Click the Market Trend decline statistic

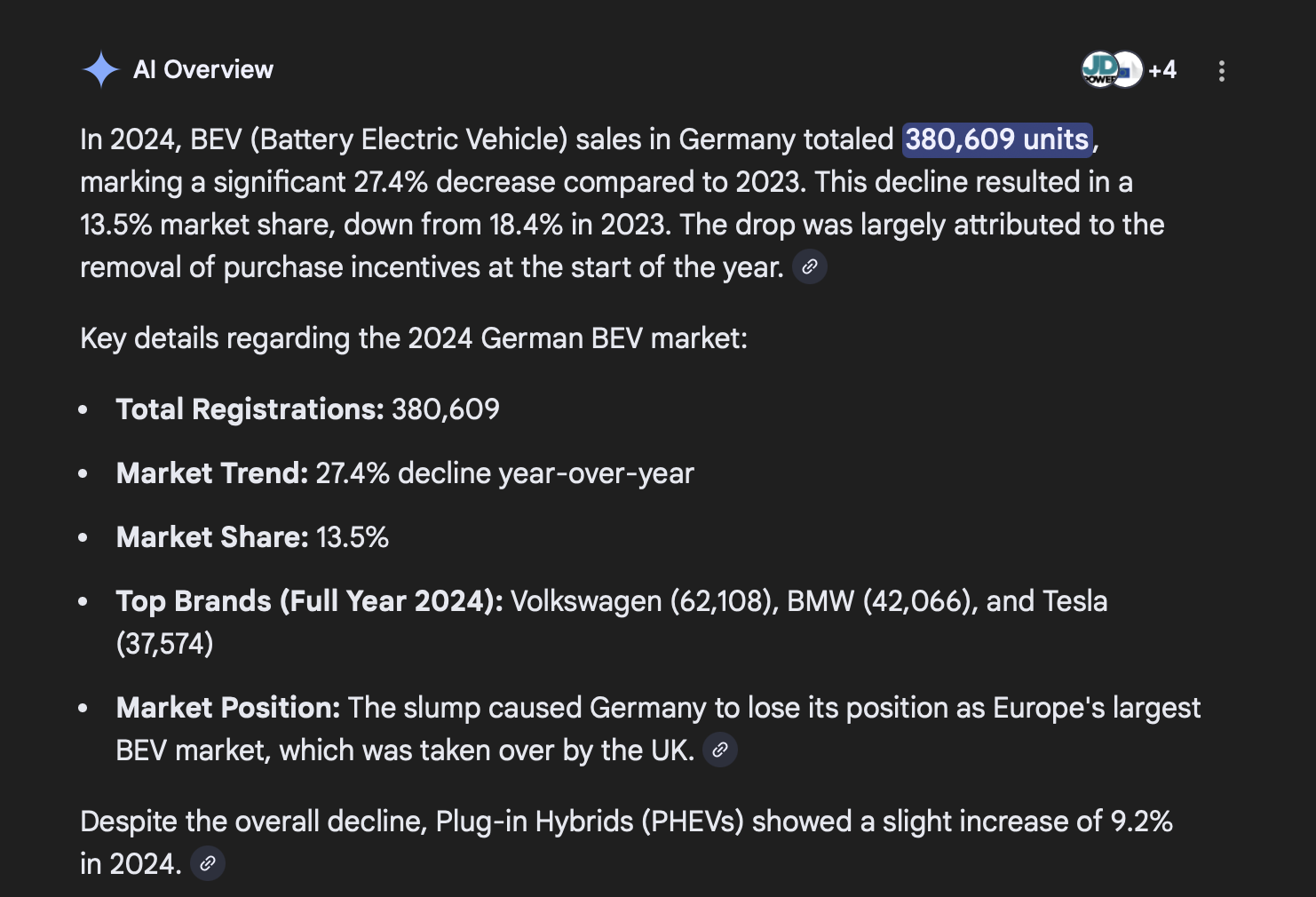tap(405, 473)
